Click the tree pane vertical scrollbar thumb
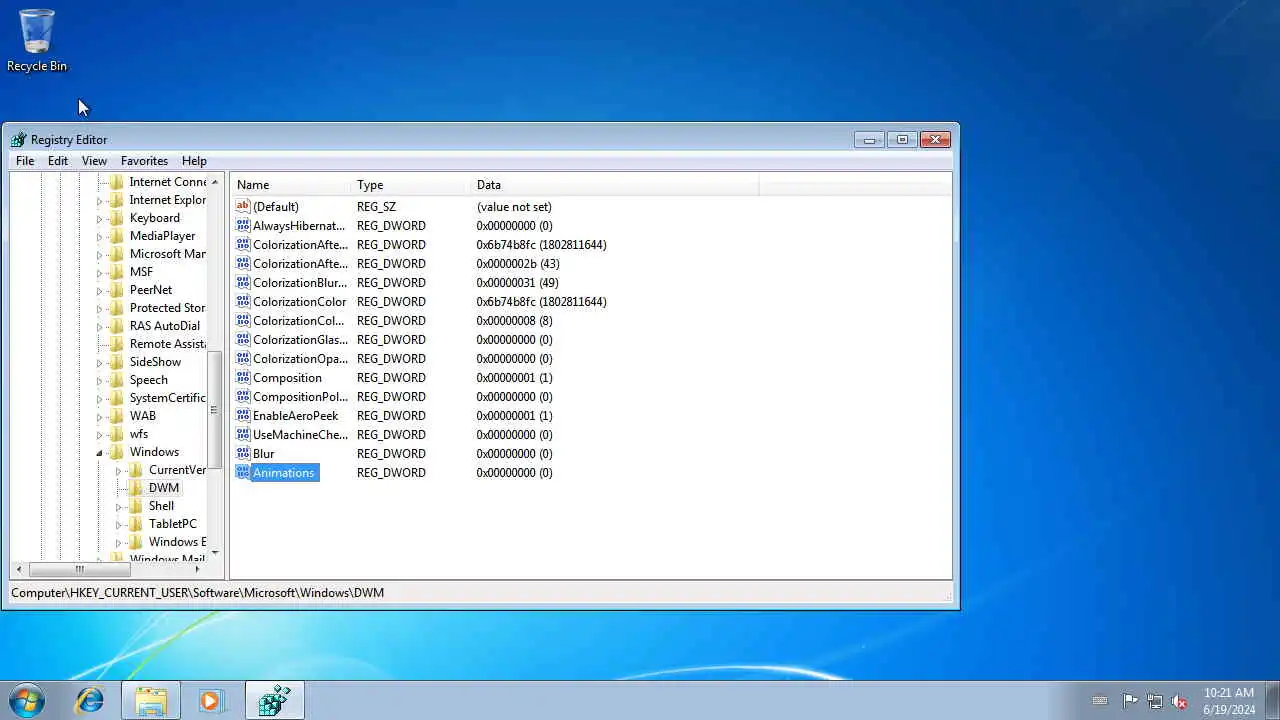 (x=215, y=410)
